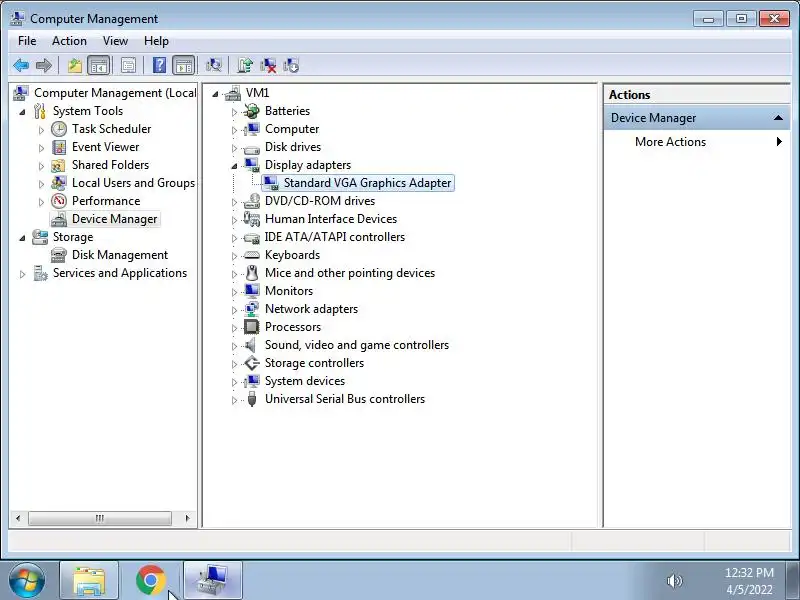Select IDE ATA/ATAPI controllers category
The height and width of the screenshot is (600, 800).
tap(335, 237)
